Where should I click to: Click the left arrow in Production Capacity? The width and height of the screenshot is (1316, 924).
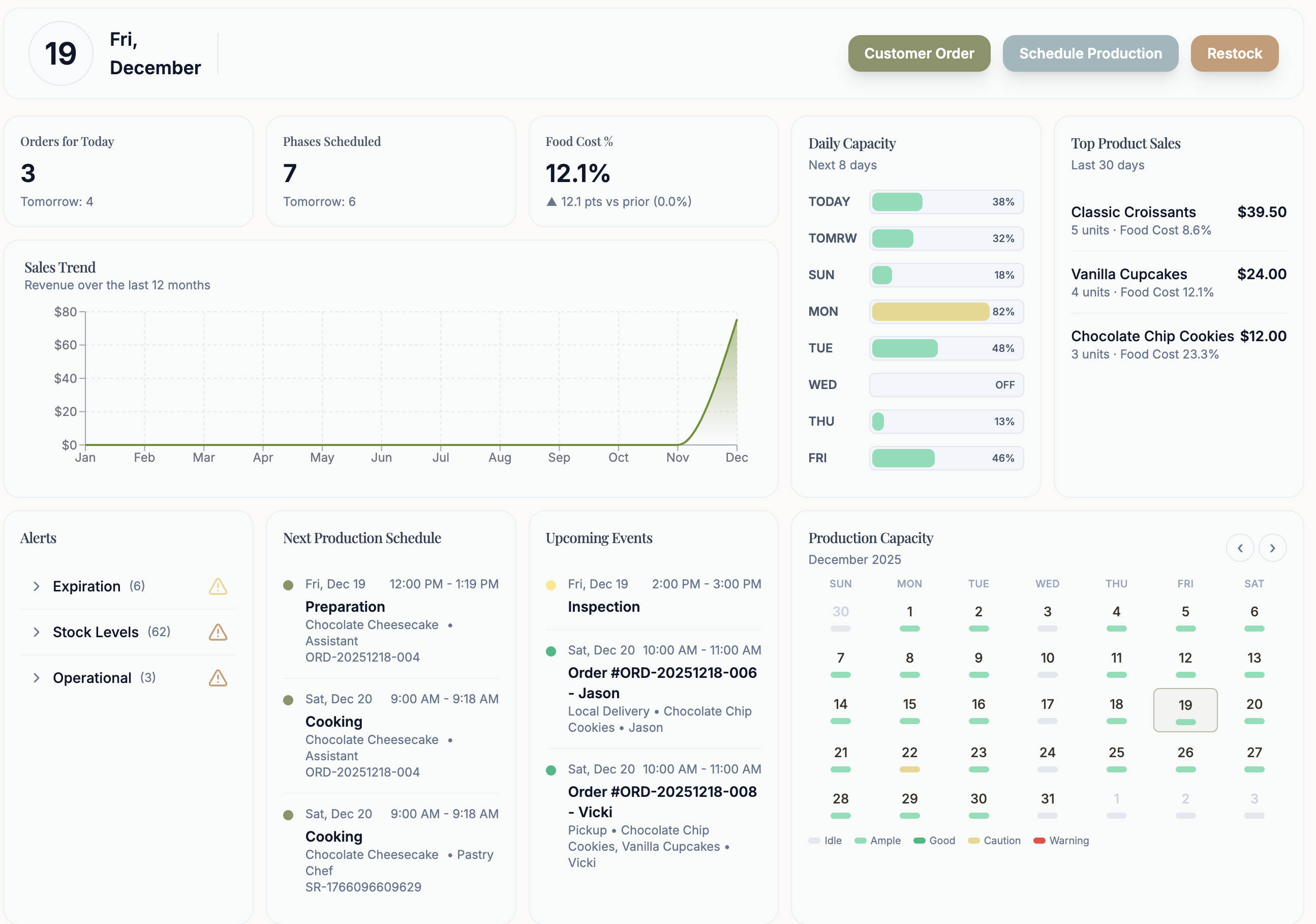(1240, 548)
